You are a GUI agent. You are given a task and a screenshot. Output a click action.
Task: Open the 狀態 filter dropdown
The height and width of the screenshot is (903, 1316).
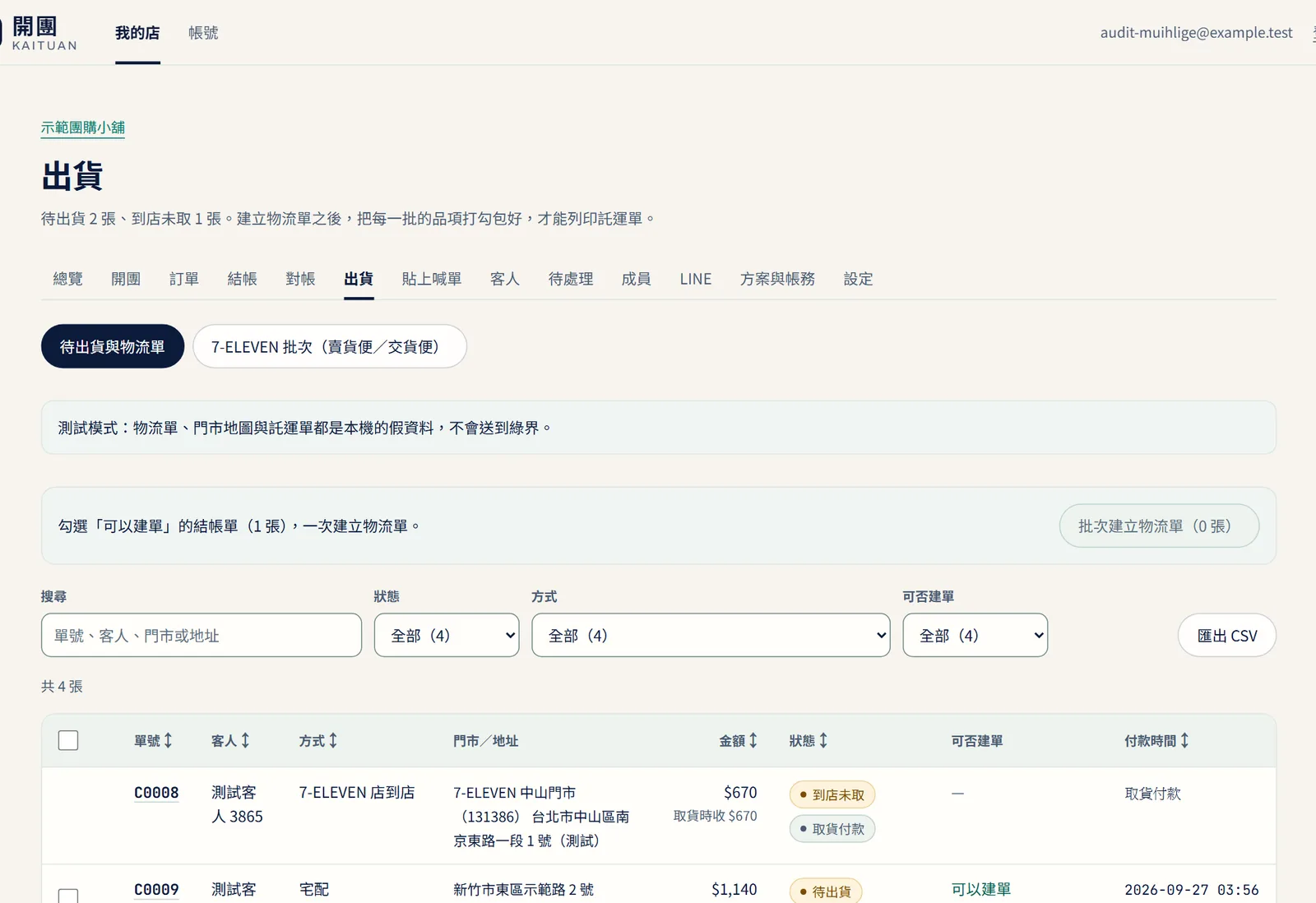coord(447,635)
